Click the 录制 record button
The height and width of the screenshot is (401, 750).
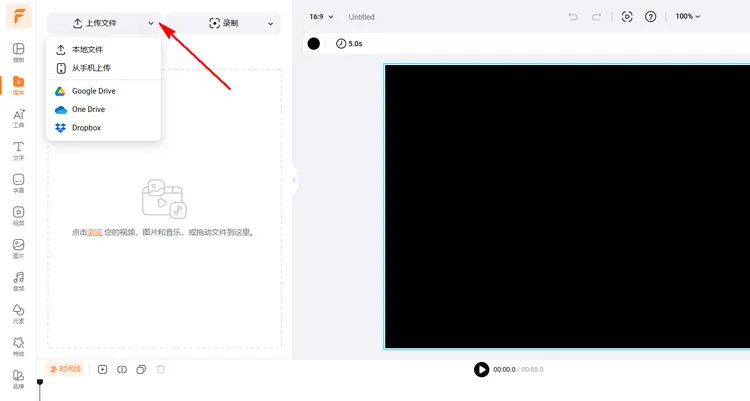(x=223, y=23)
